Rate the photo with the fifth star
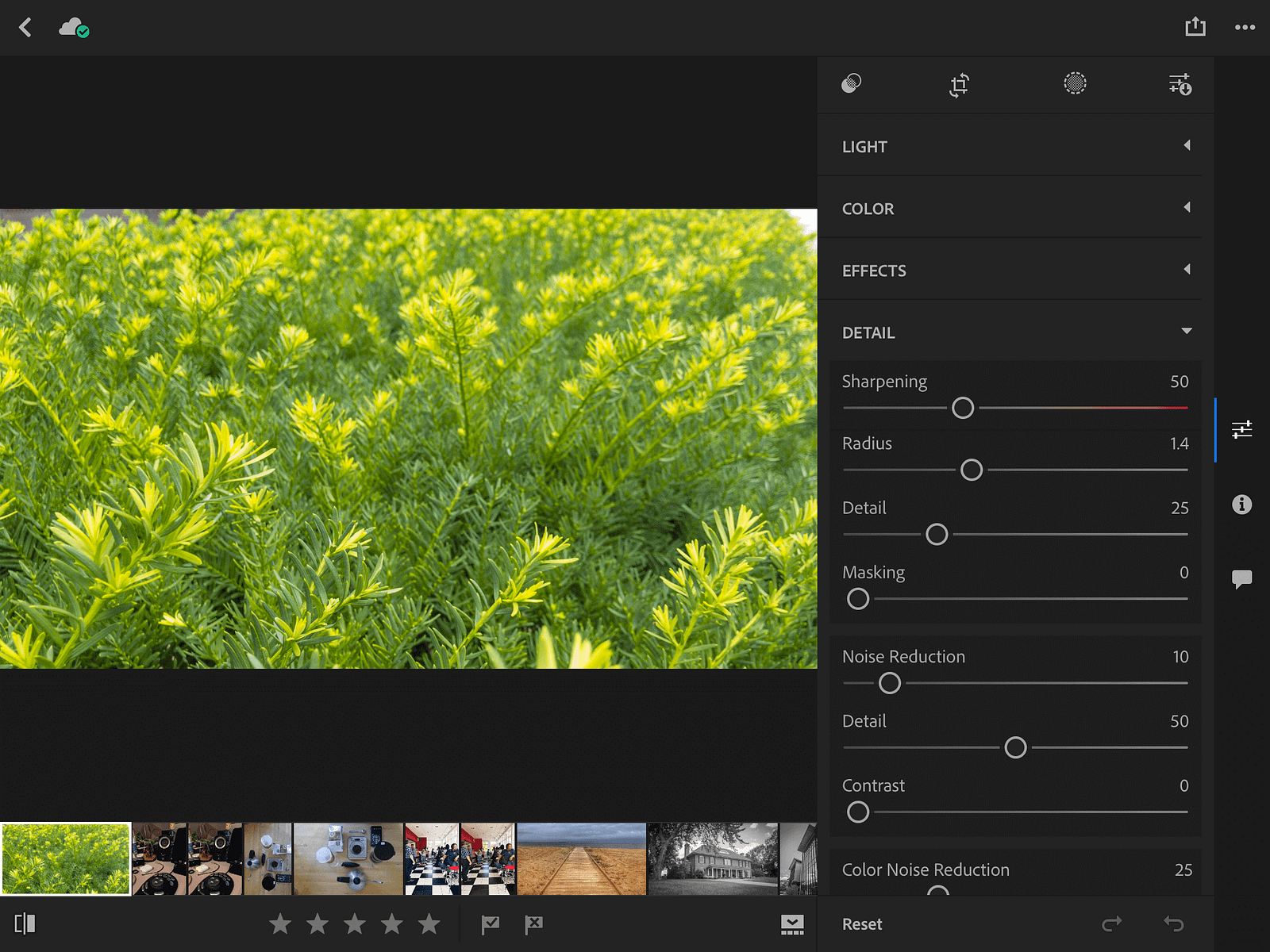The width and height of the screenshot is (1270, 952). [429, 923]
